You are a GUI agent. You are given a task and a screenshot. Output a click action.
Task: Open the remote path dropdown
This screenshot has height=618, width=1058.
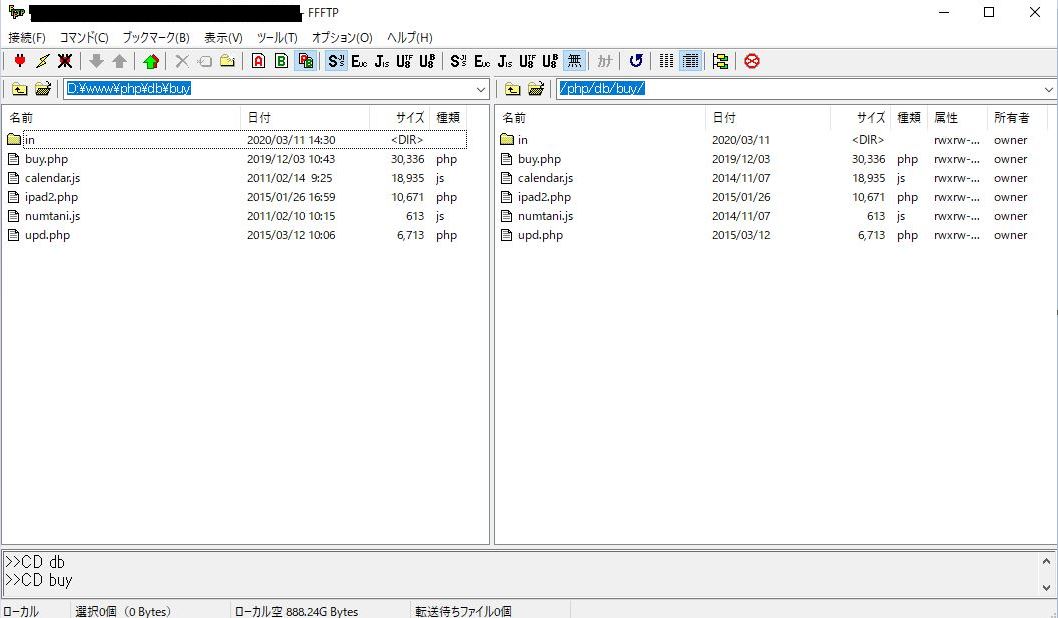click(1049, 89)
